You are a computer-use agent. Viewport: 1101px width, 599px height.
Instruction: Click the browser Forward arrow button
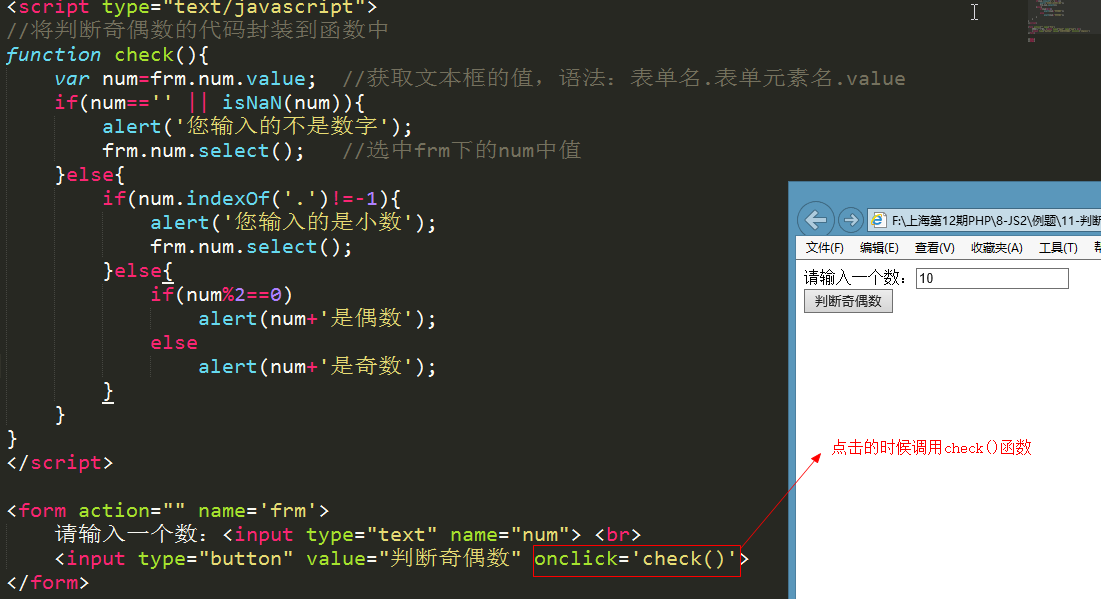850,220
